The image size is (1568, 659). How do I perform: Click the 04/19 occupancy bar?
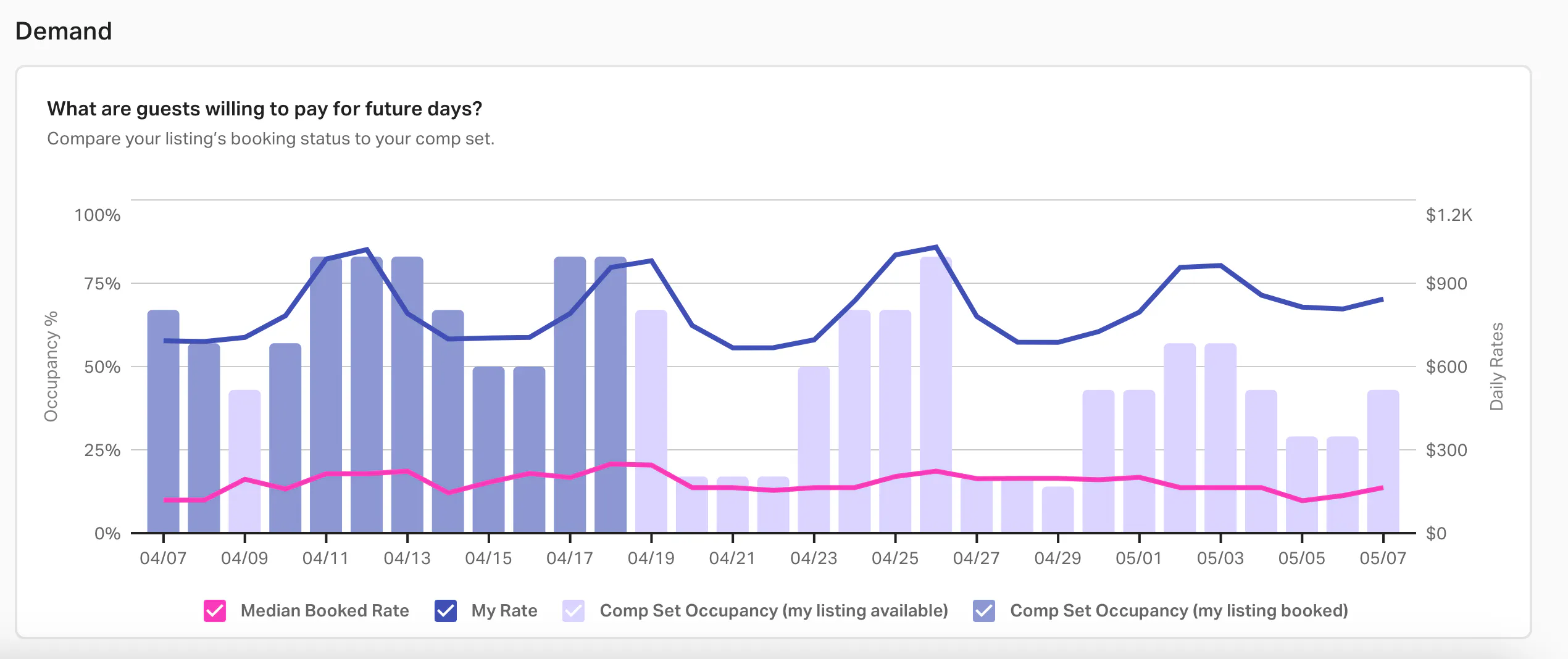(x=651, y=421)
